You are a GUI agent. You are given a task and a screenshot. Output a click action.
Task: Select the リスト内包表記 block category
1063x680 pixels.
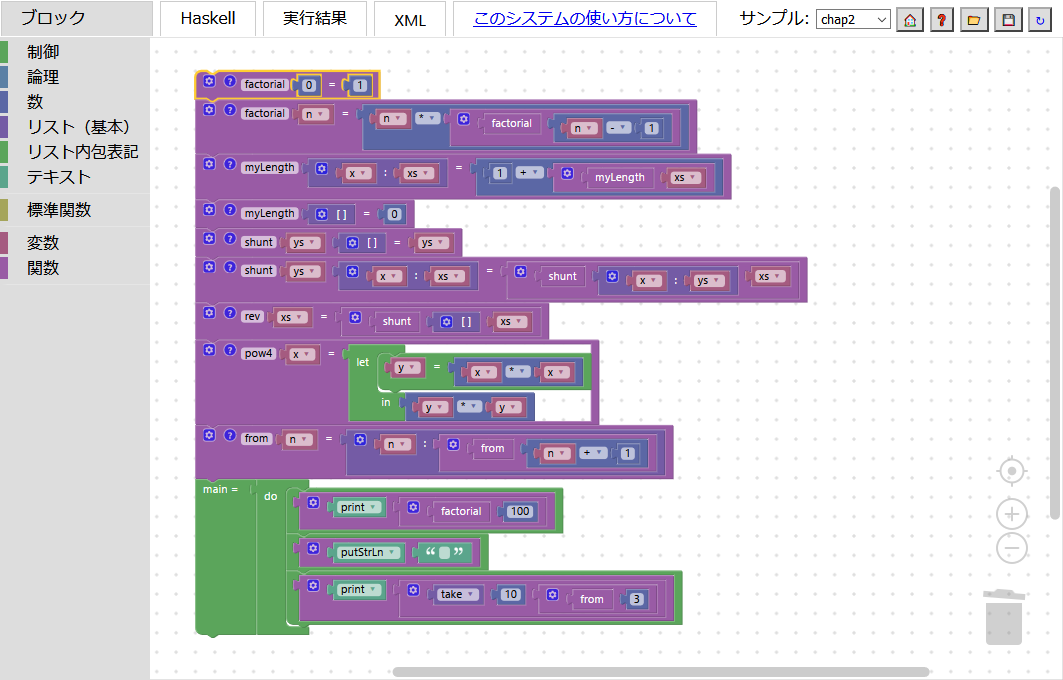tap(82, 152)
